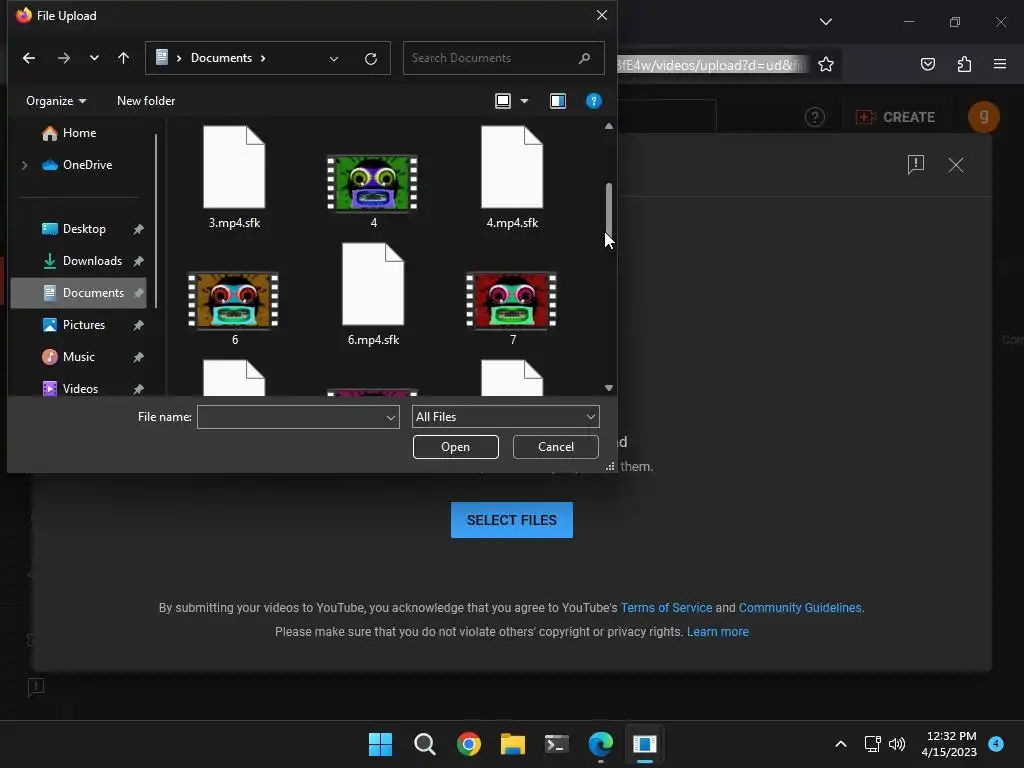1024x768 pixels.
Task: Click the send feedback icon in upload panel
Action: [x=916, y=165]
